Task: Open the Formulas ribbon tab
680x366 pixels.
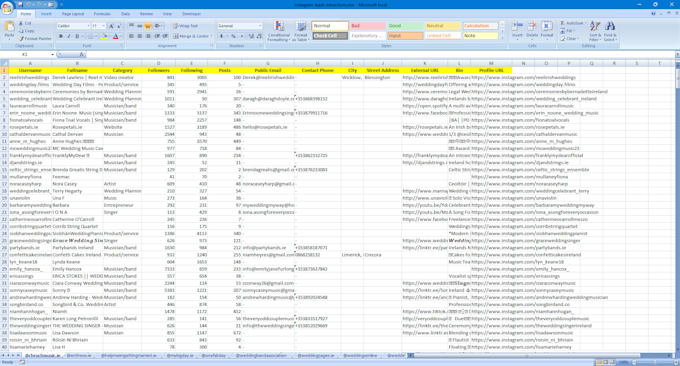Action: click(102, 14)
